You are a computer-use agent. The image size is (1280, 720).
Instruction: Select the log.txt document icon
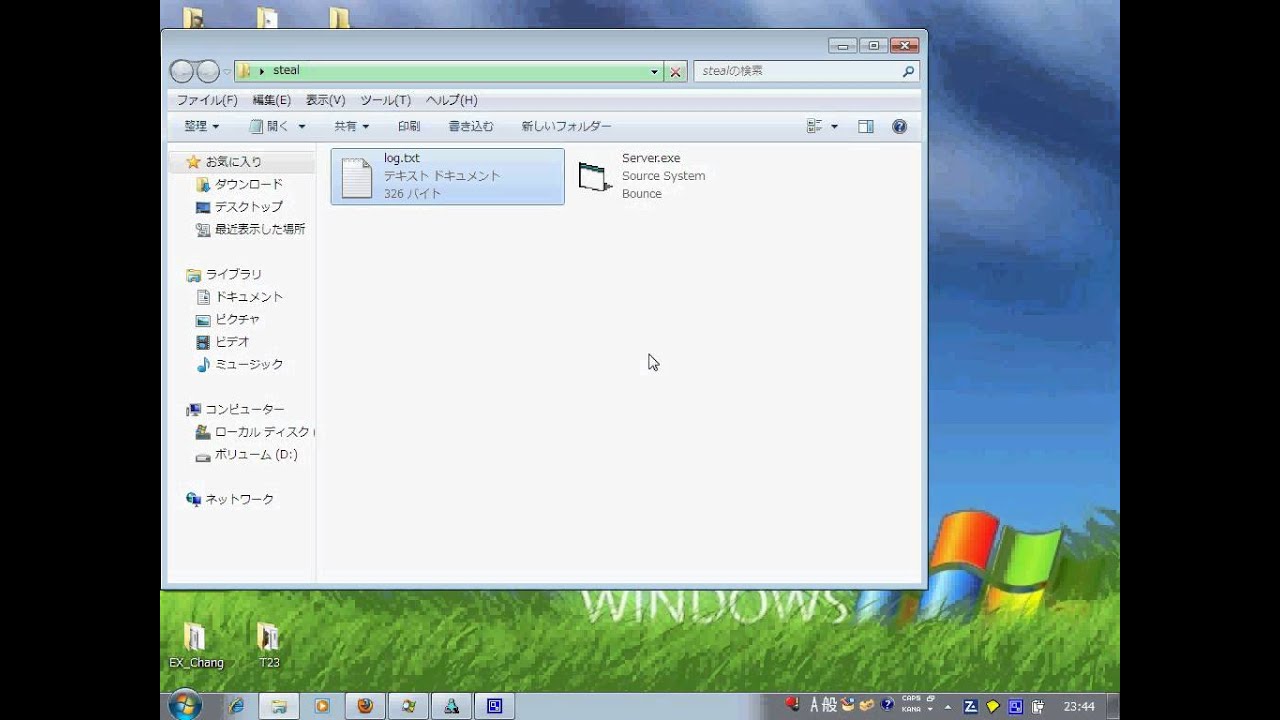pyautogui.click(x=357, y=177)
